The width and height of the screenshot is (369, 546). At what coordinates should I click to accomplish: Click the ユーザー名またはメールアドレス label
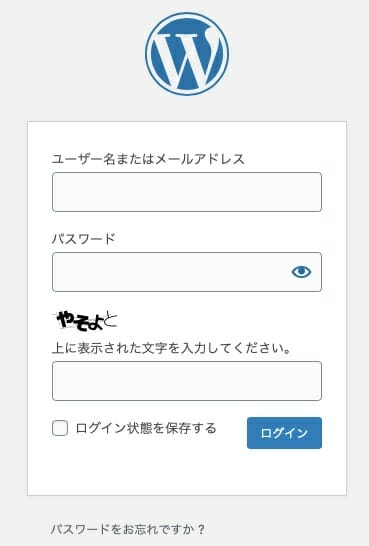click(148, 159)
